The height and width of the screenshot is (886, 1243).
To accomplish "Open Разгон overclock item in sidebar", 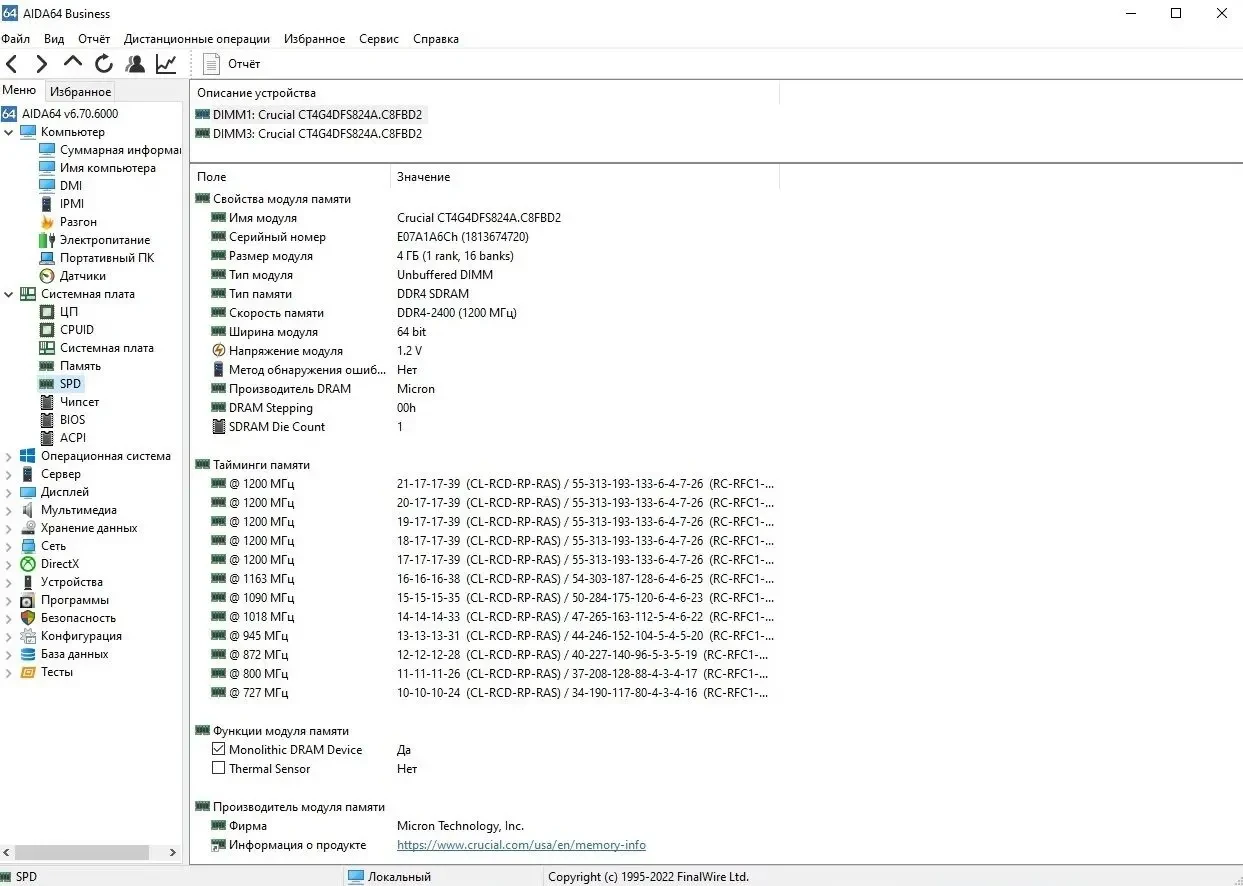I will [x=78, y=222].
